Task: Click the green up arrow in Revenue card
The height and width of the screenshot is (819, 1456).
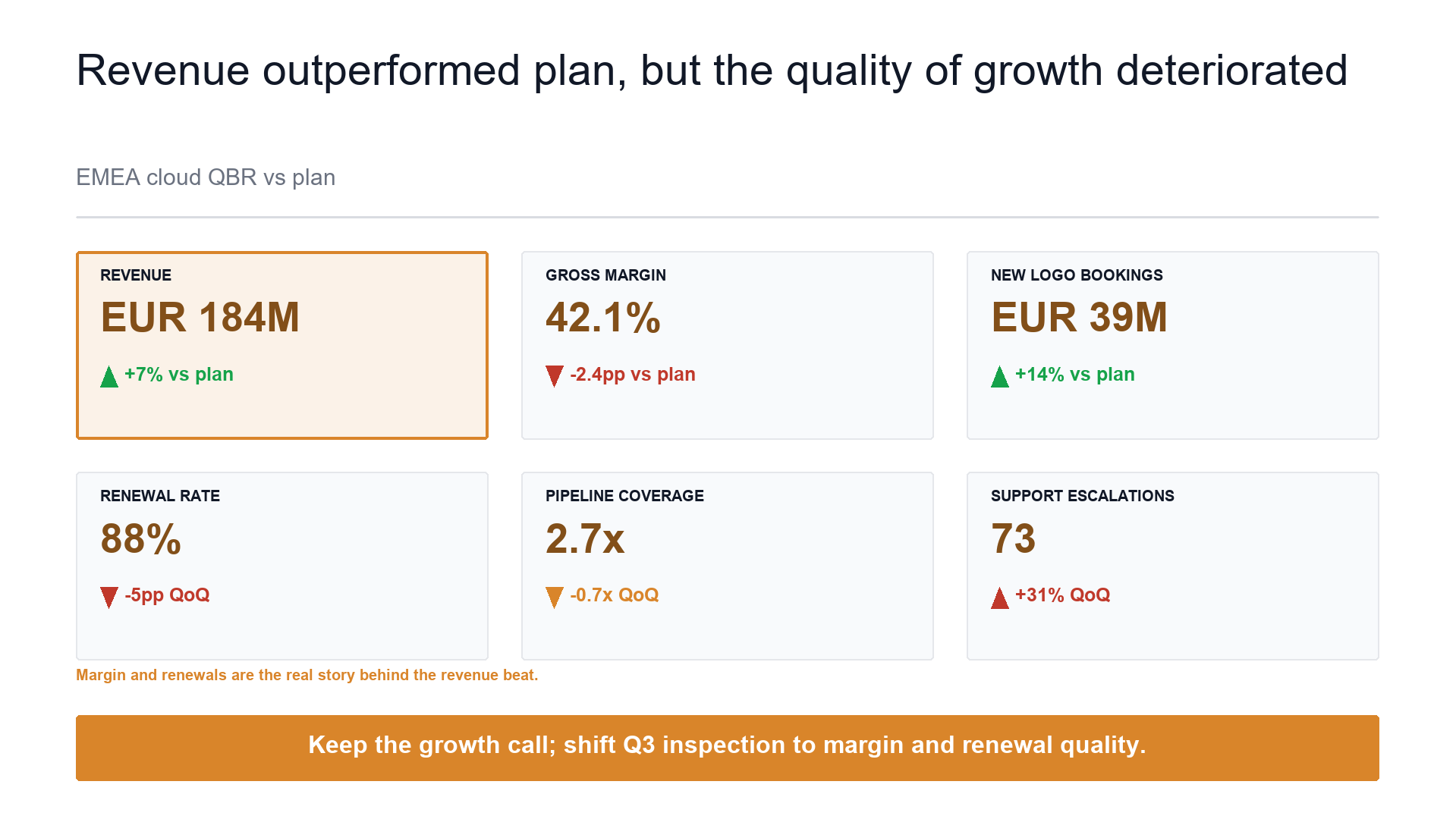Action: click(x=109, y=376)
